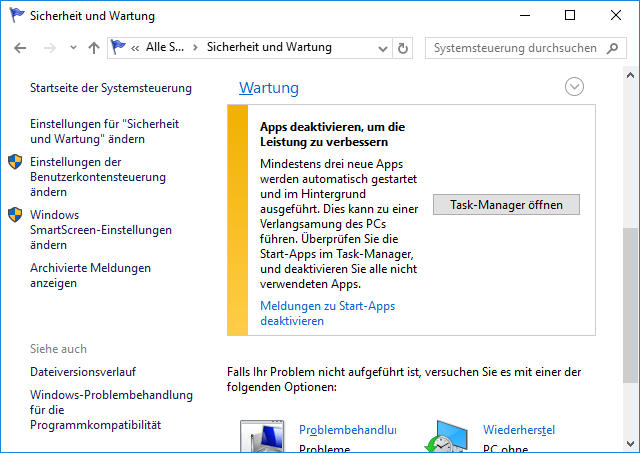Screen dimensions: 640x453
Task: Click the Problembehandlung computer icon
Action: [263, 437]
